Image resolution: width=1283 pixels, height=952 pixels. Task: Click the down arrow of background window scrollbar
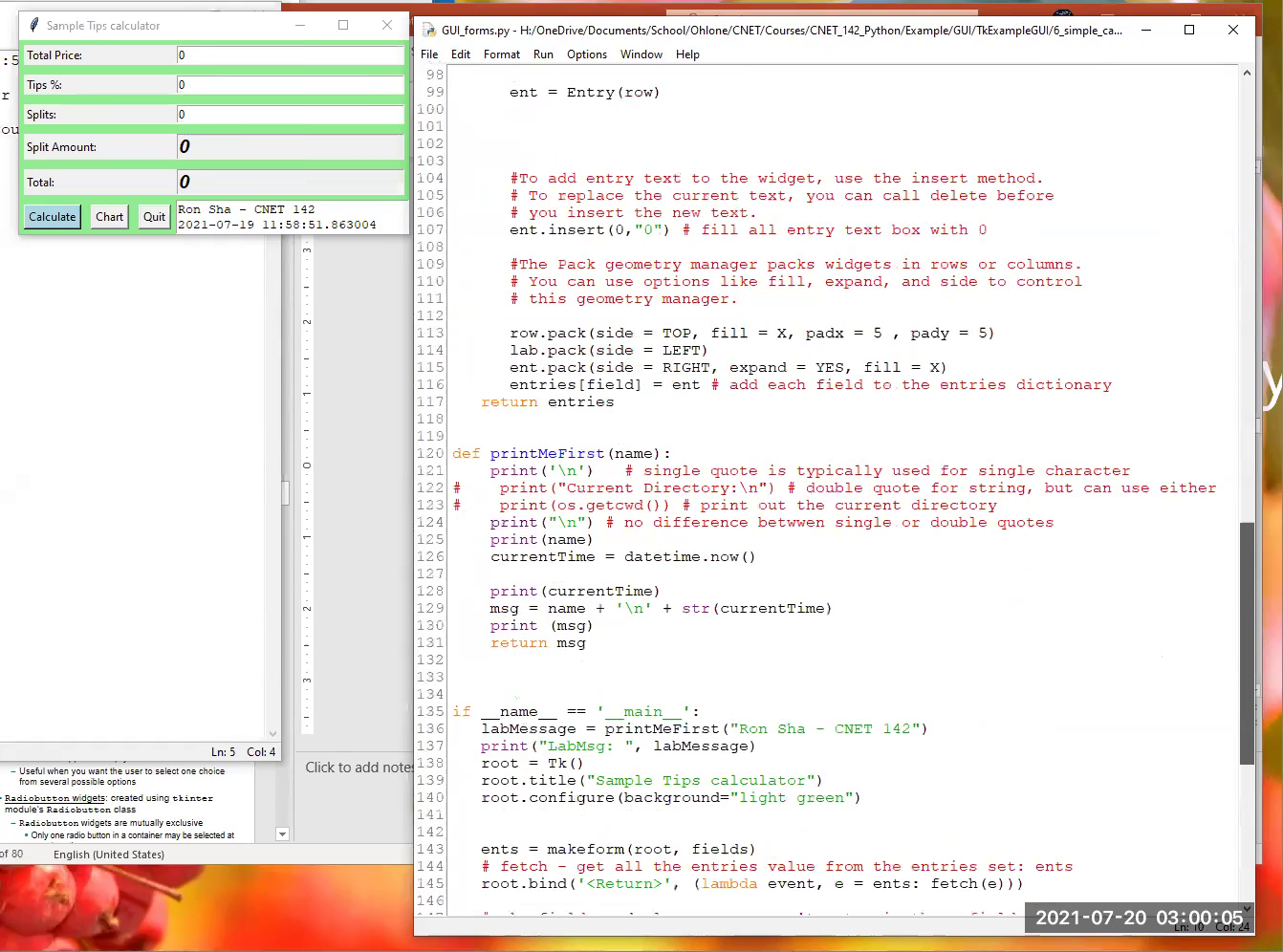point(272,734)
